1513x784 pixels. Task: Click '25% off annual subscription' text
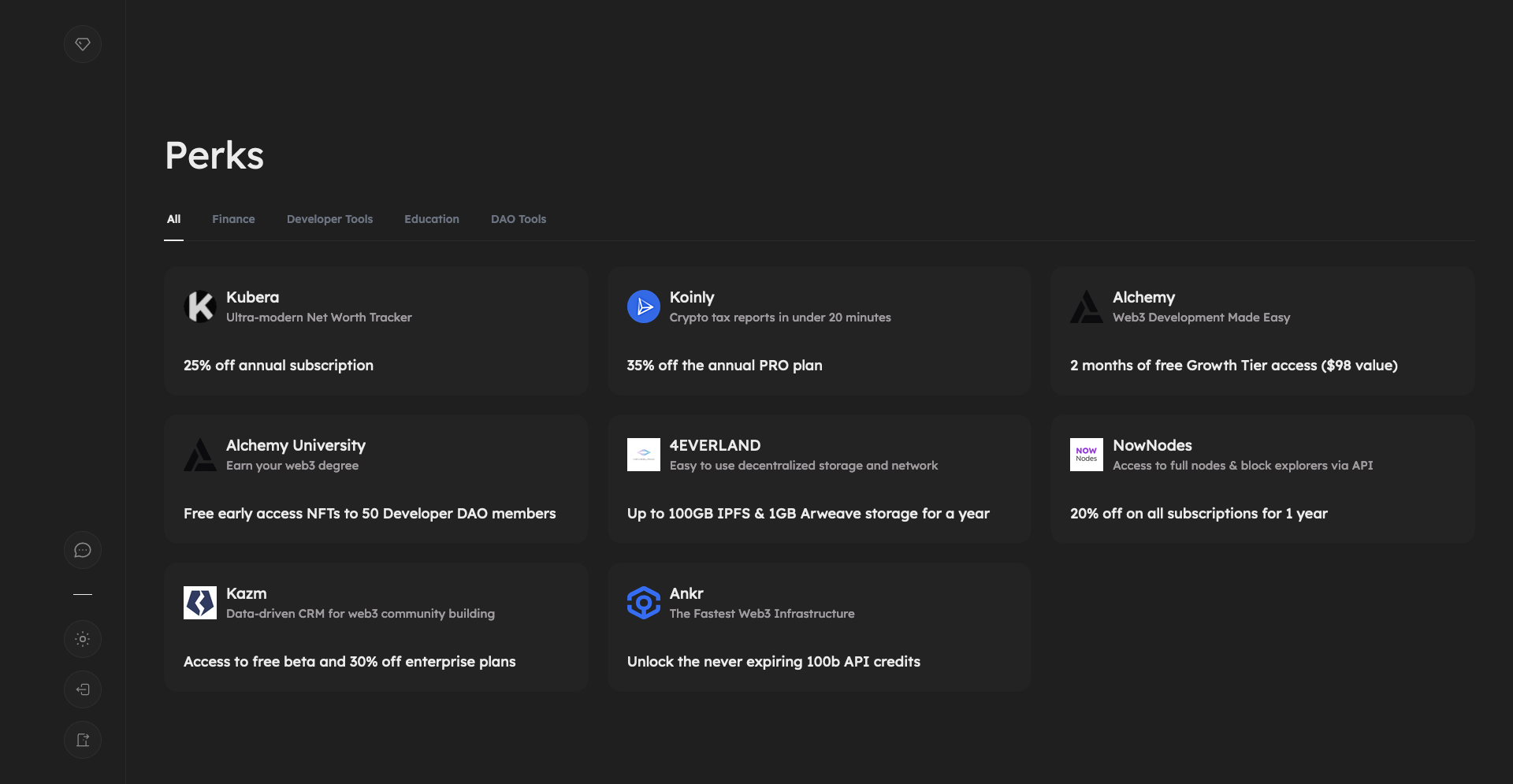(x=278, y=366)
